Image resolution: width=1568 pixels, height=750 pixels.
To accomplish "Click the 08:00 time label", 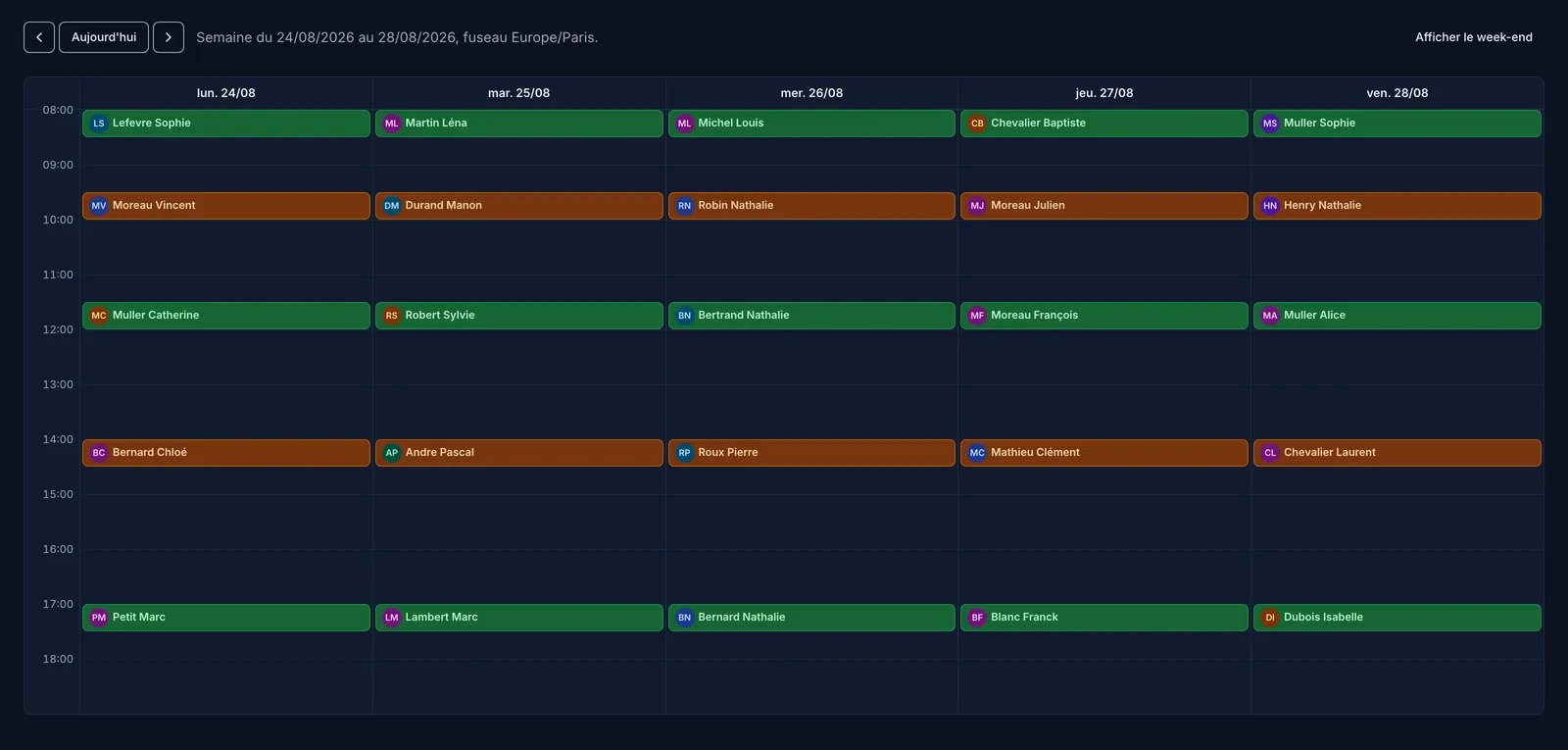I will point(58,110).
